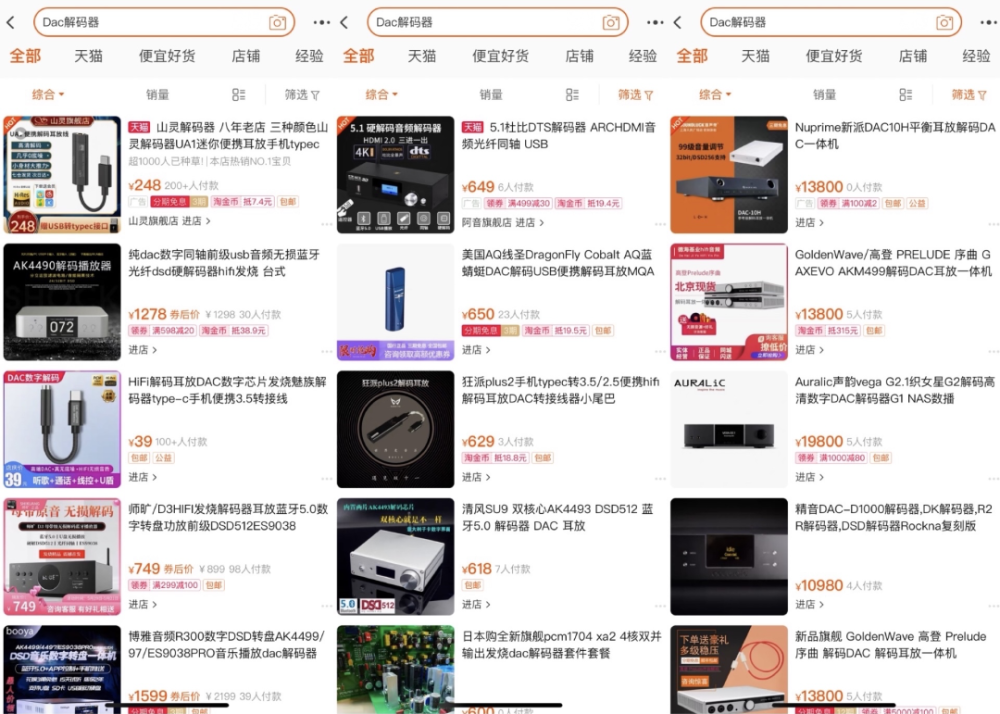Viewport: 1000px width, 714px height.
Task: Switch to the 天猫 tab on the left screen
Action: click(89, 56)
